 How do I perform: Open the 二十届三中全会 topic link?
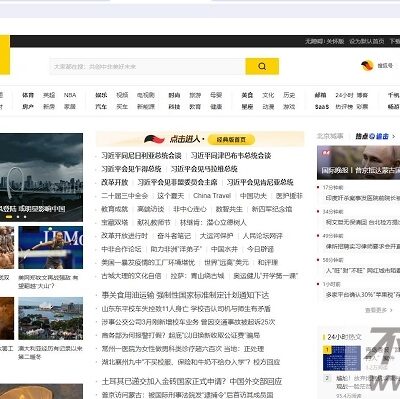point(124,196)
